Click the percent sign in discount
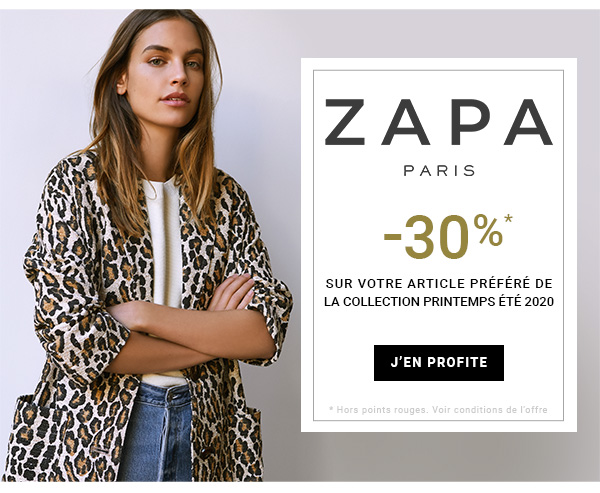Viewport: 600px width, 493px height. pos(488,230)
